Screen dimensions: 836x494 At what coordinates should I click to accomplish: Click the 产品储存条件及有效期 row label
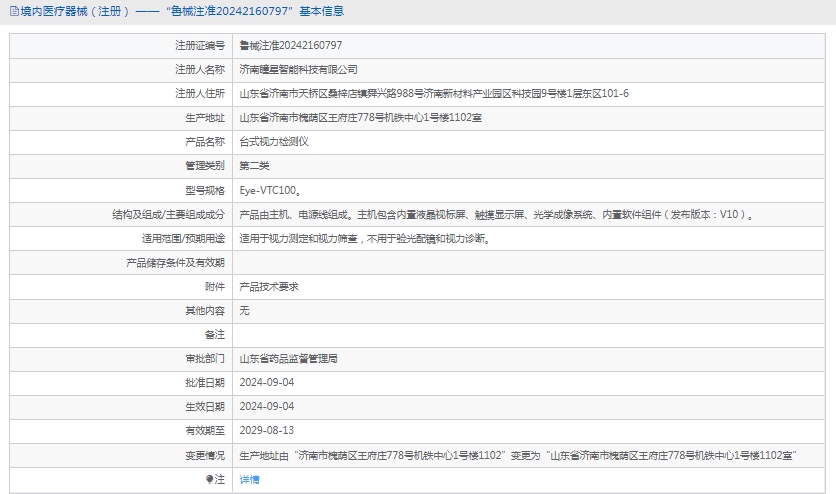tap(175, 262)
